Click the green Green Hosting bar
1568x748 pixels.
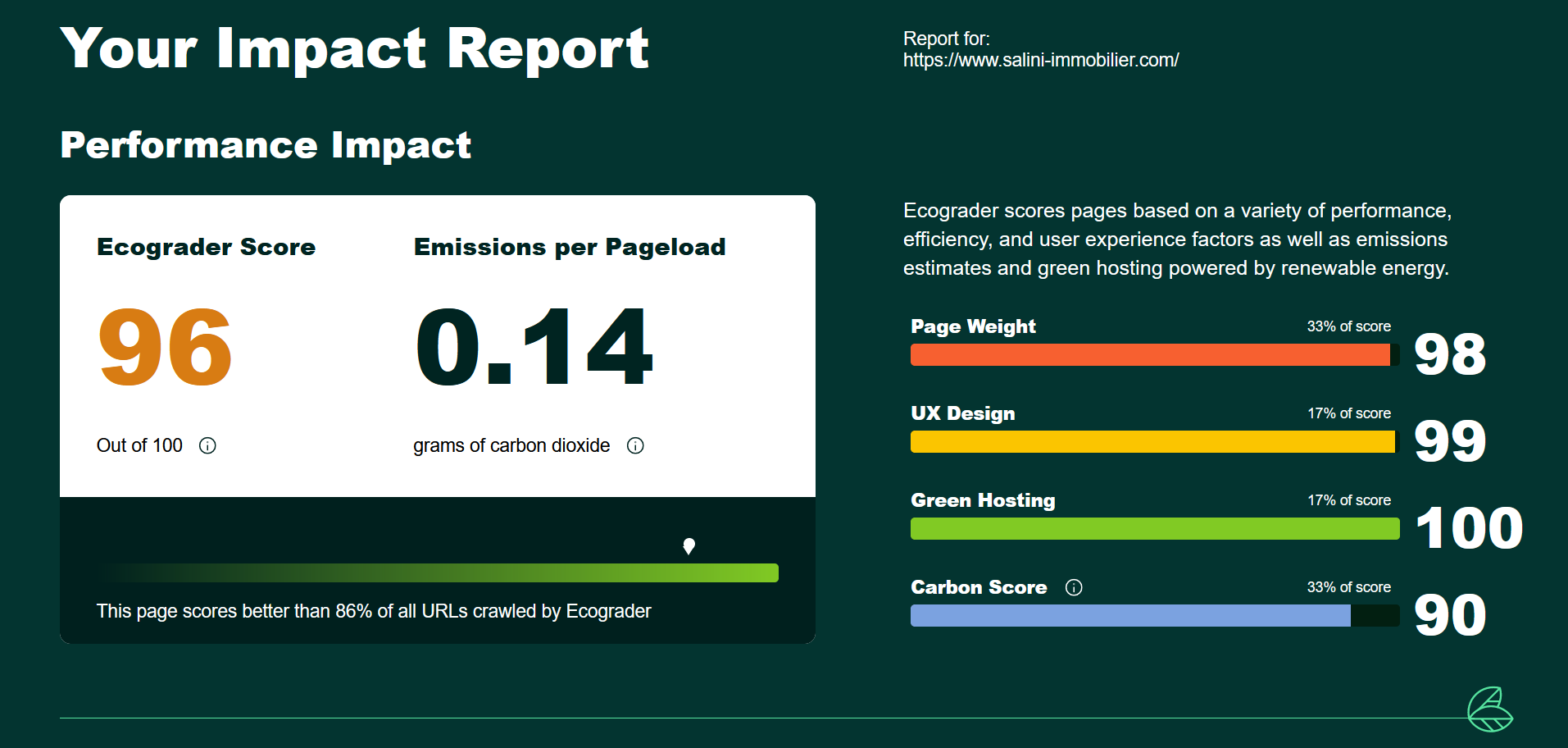[1155, 528]
